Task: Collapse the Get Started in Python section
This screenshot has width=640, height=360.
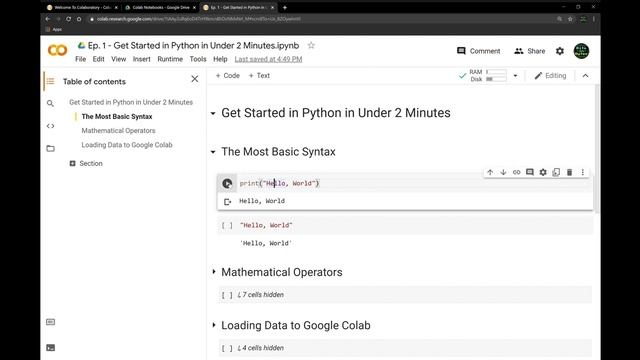Action: pos(213,113)
